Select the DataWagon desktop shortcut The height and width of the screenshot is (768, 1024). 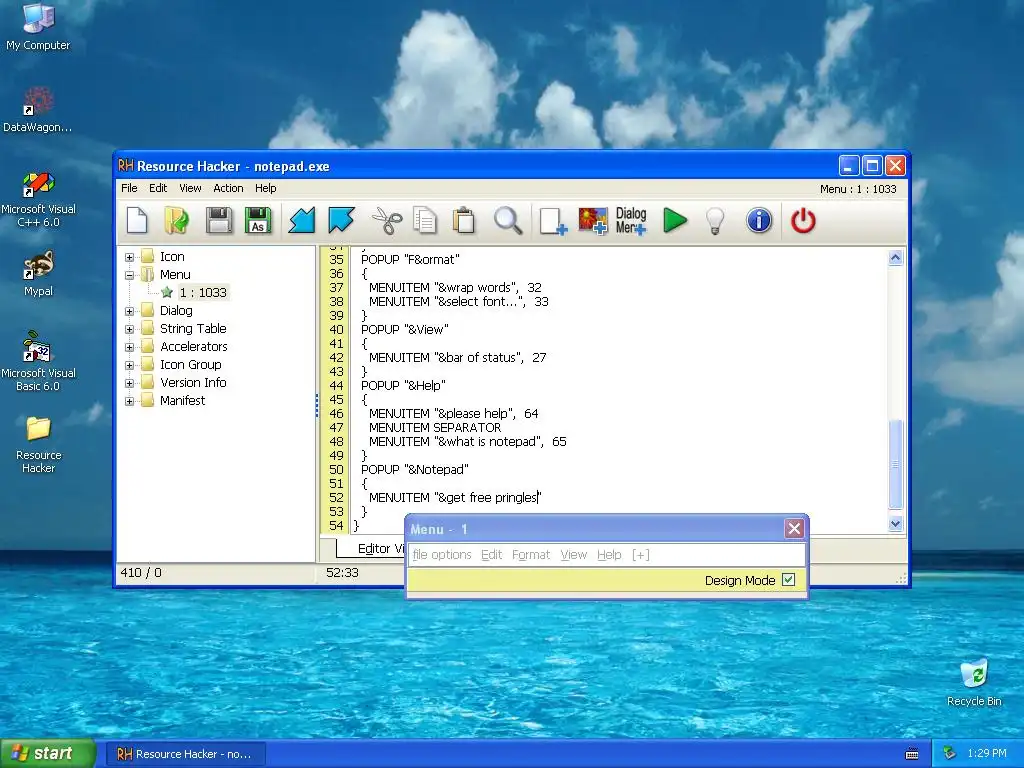38,110
